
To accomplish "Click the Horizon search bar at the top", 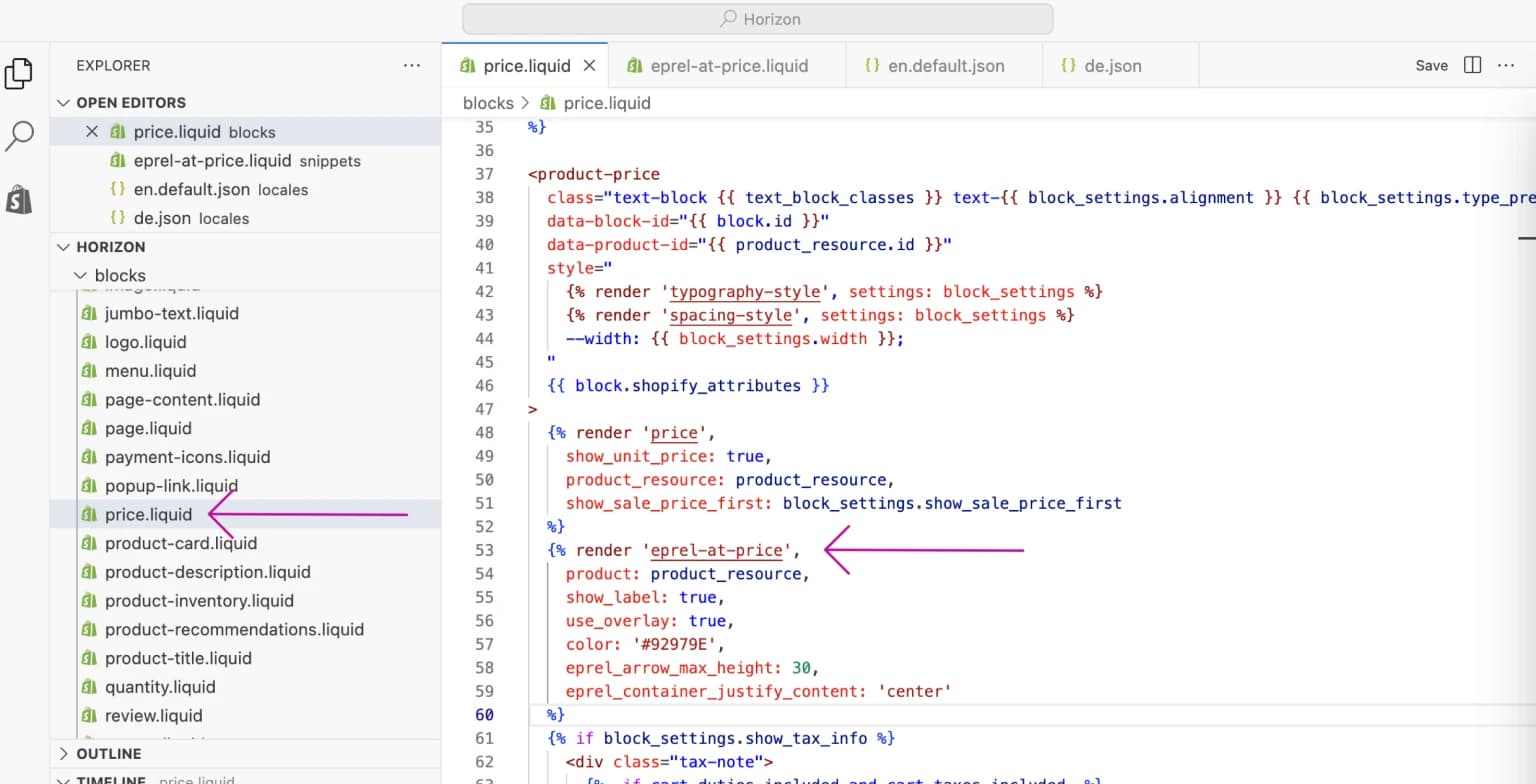I will pyautogui.click(x=757, y=18).
